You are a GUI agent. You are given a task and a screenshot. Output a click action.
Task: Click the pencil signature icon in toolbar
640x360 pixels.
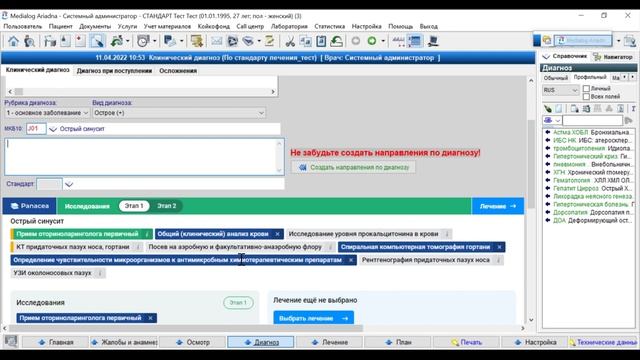[x=269, y=41]
